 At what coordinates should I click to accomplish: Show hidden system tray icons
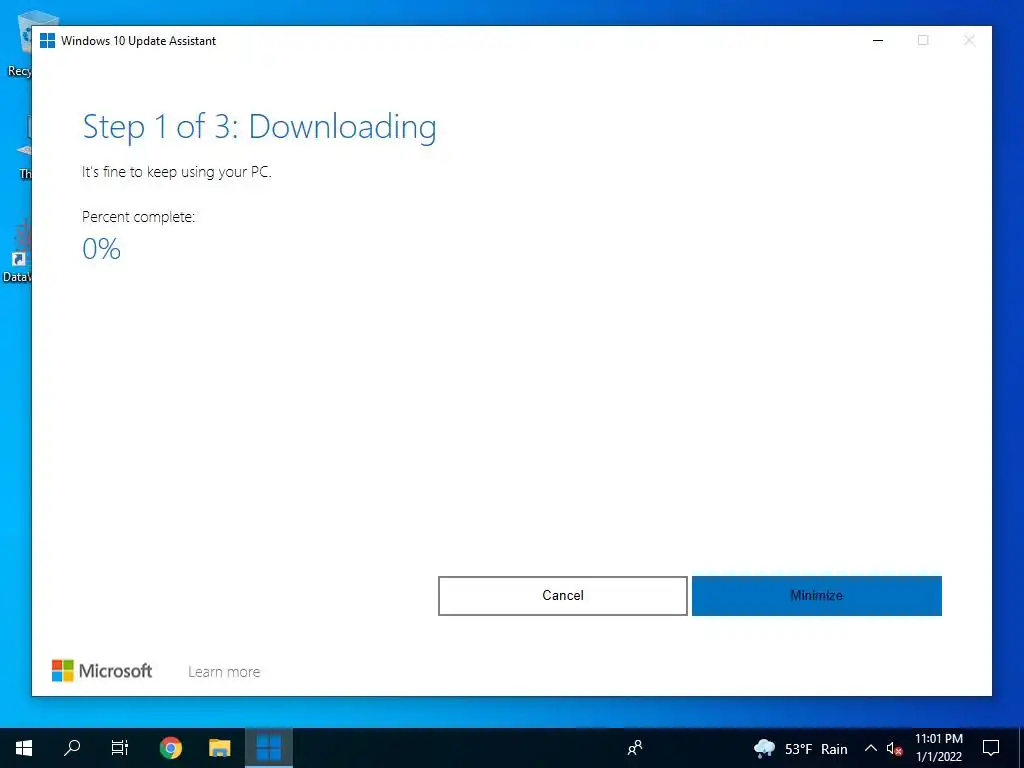click(871, 748)
